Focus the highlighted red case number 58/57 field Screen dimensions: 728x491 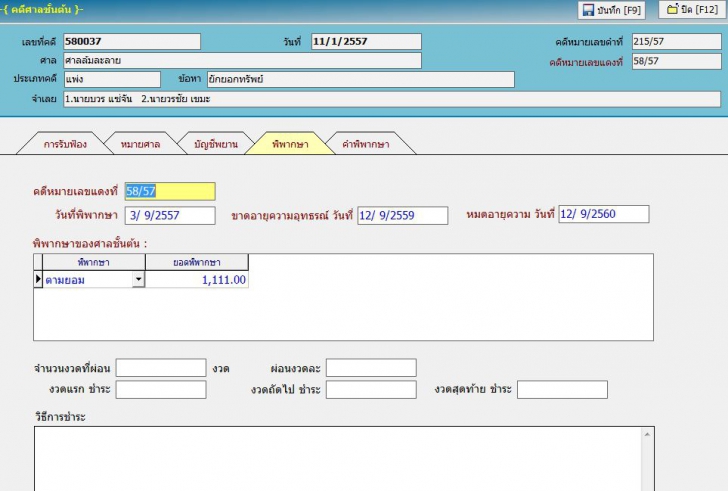tap(170, 191)
